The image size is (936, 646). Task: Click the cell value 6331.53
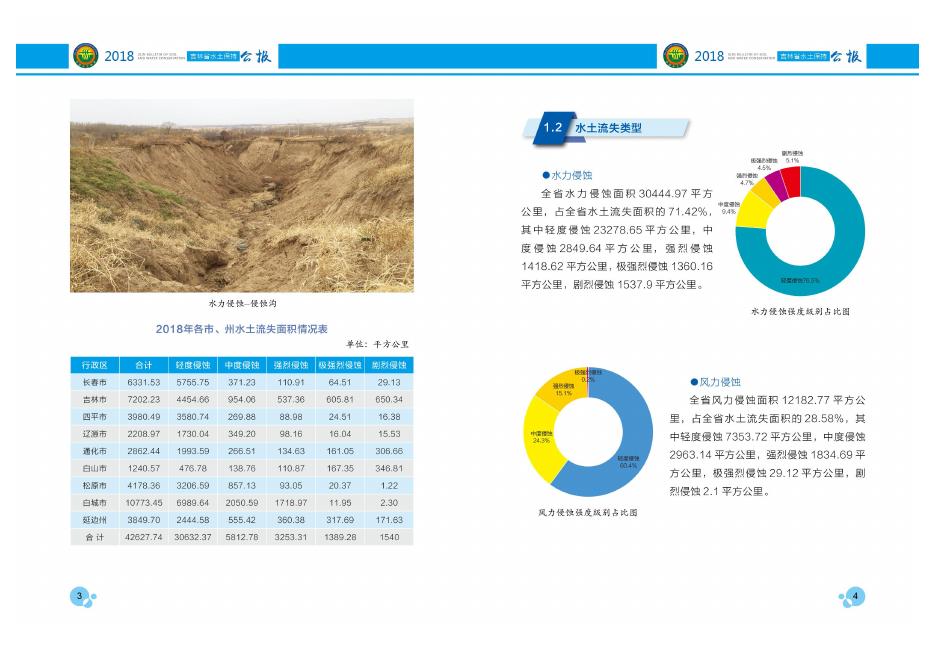[143, 382]
